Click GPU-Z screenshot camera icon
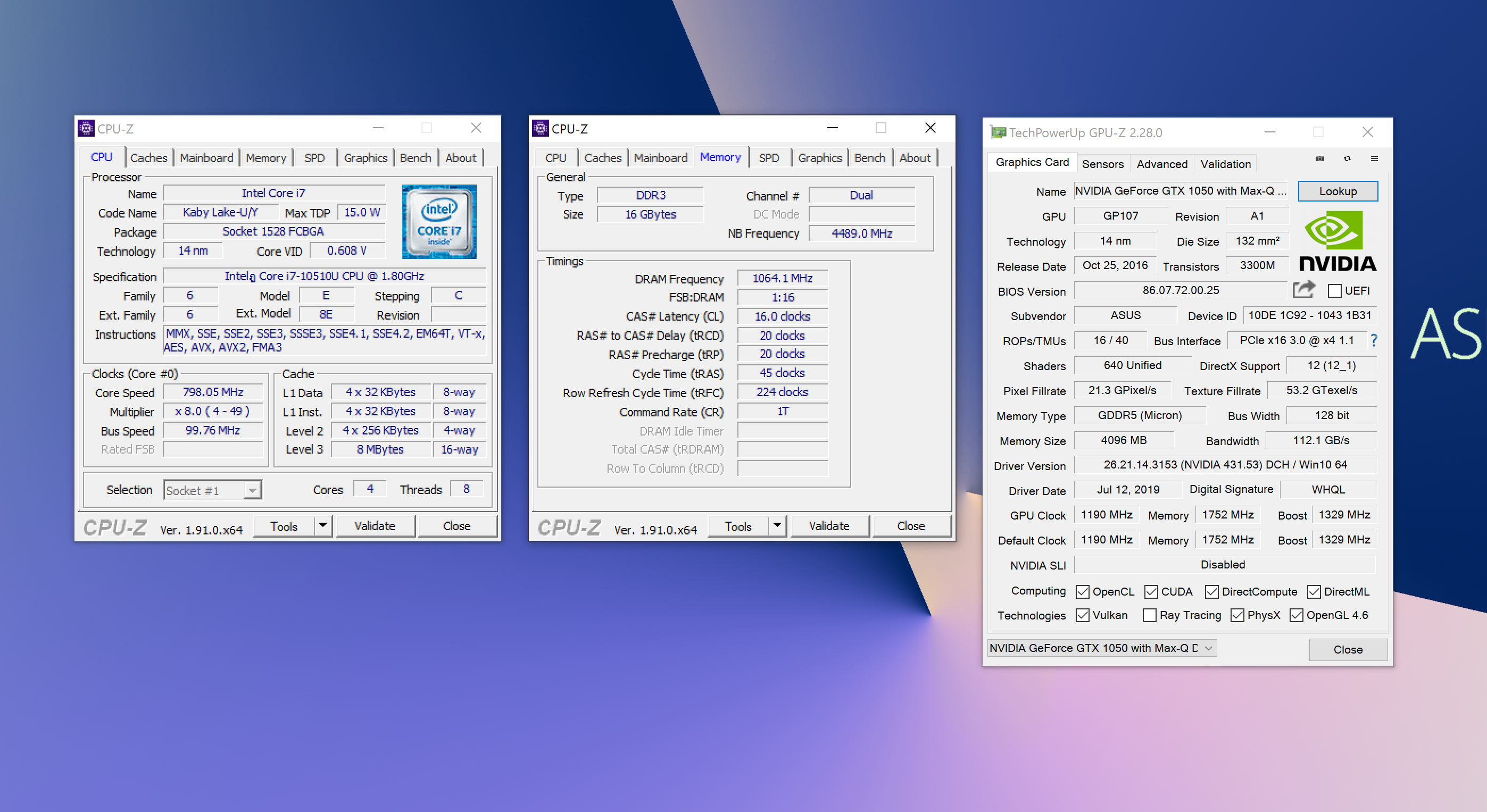The image size is (1487, 812). pyautogui.click(x=1319, y=158)
